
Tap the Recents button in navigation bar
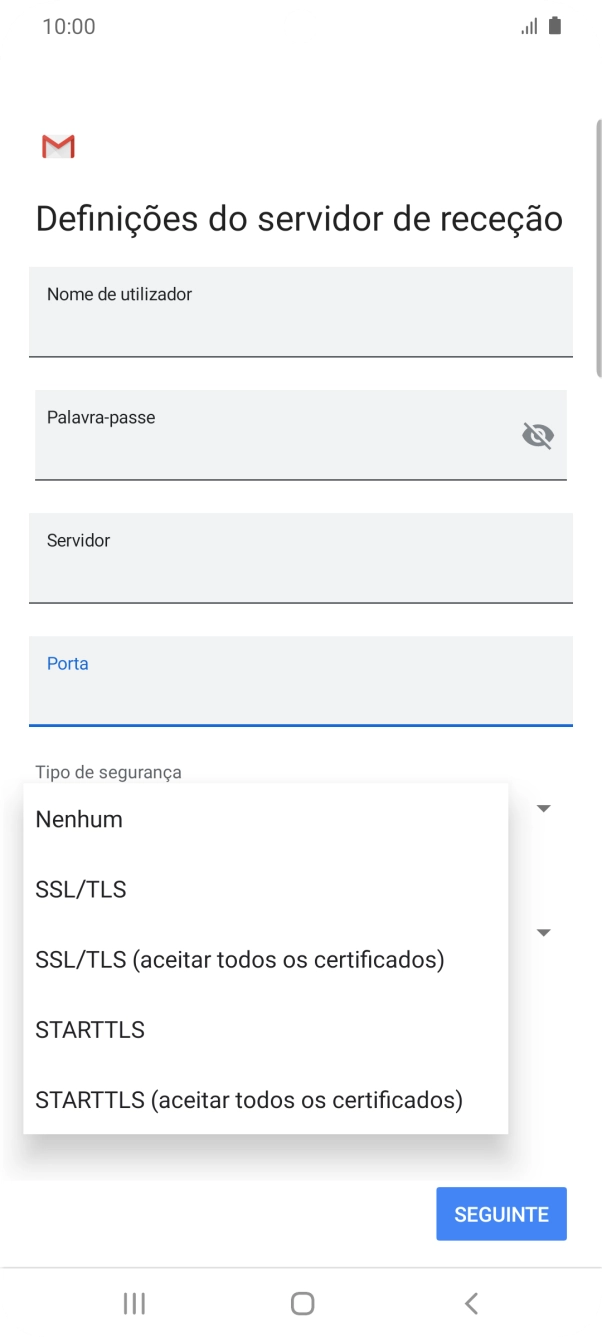133,1303
